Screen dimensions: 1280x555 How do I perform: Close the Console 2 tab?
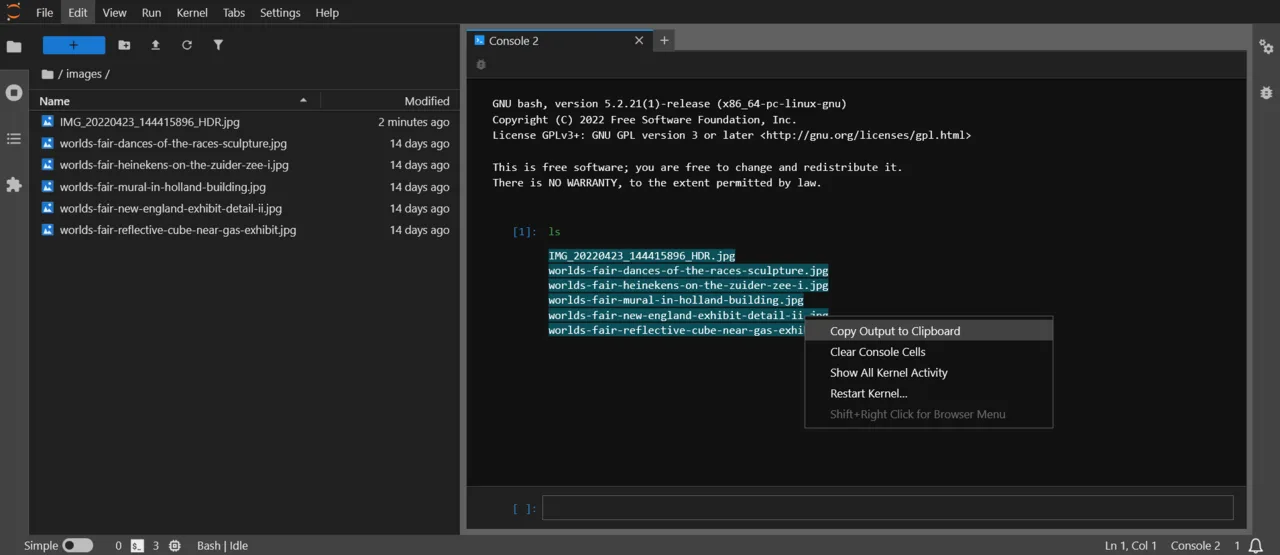pyautogui.click(x=640, y=41)
